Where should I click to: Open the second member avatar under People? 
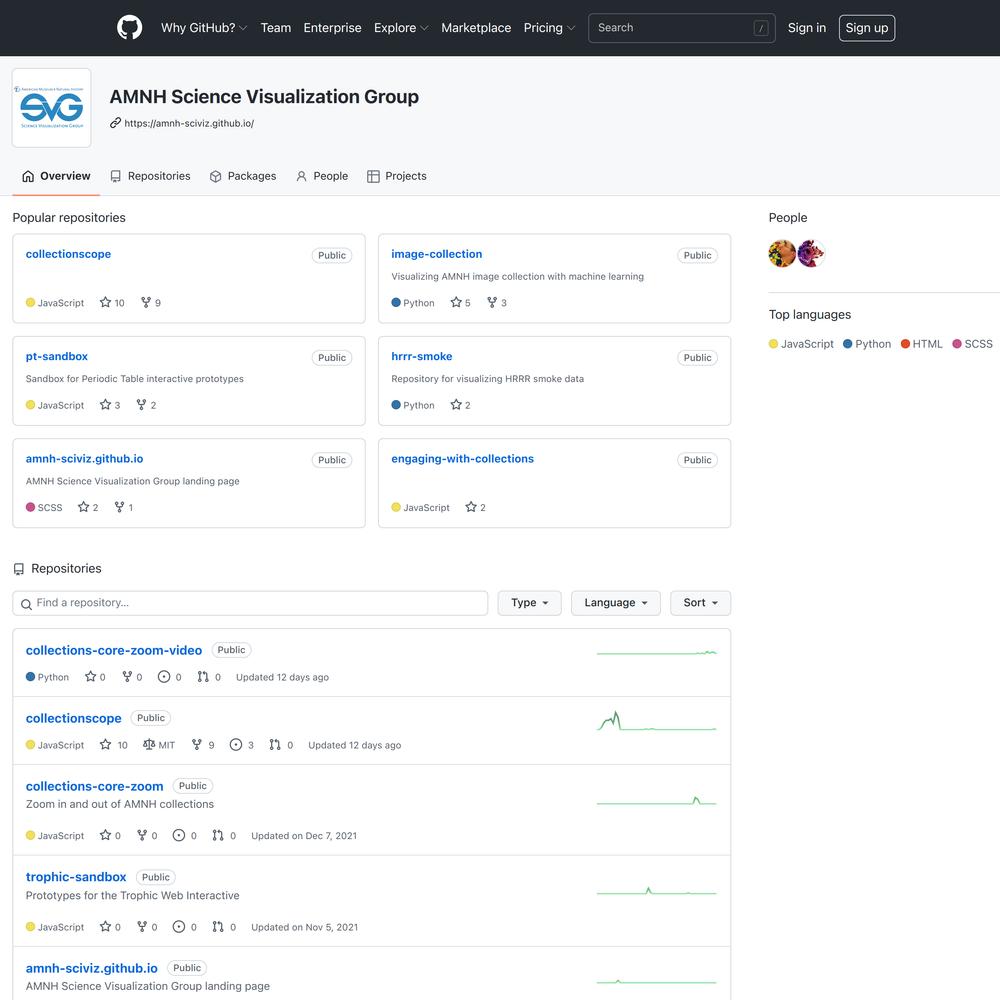coord(811,253)
